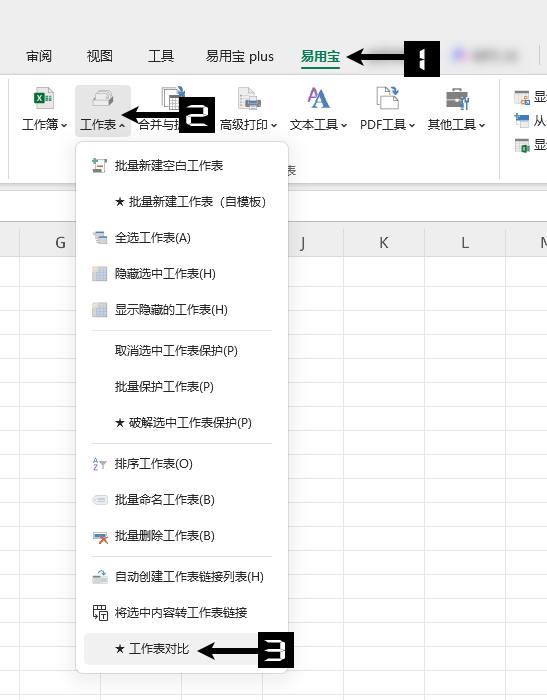The height and width of the screenshot is (700, 547).
Task: Choose 将选中内容转工作表链接 entry
Action: click(182, 613)
